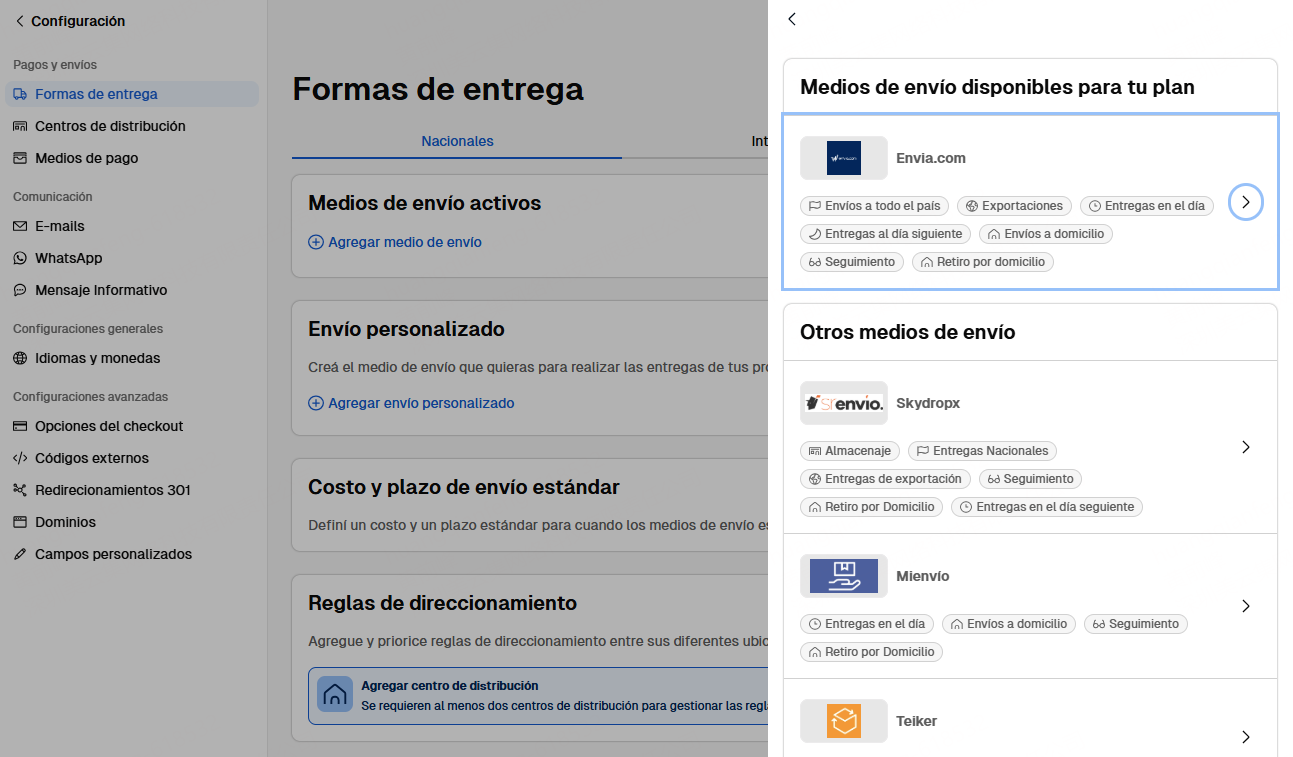Viewport: 1293px width, 757px height.
Task: Click the Exportaciones tag under Envia.com
Action: pos(1014,206)
